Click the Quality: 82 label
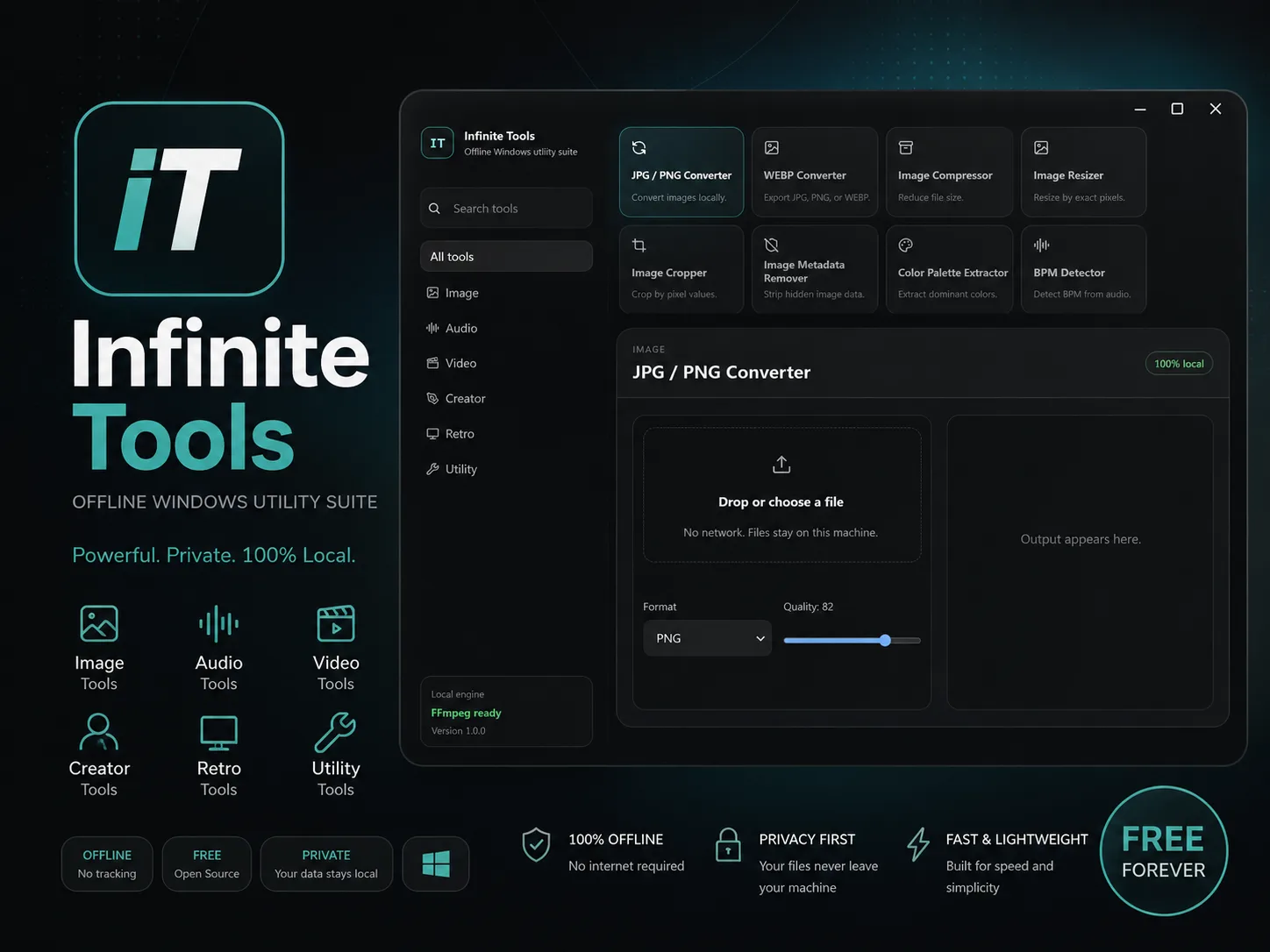Image resolution: width=1270 pixels, height=952 pixels. click(x=809, y=607)
